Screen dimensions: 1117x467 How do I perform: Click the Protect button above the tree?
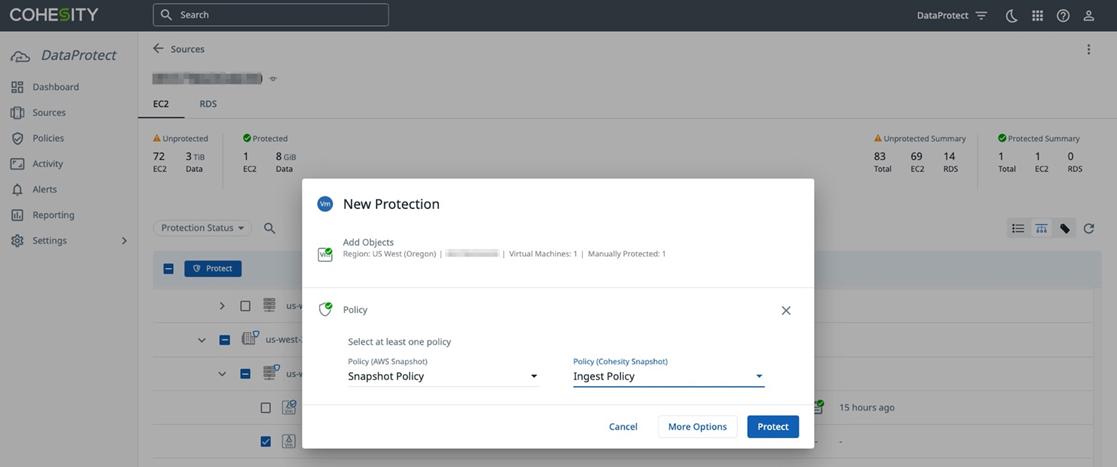click(x=213, y=268)
